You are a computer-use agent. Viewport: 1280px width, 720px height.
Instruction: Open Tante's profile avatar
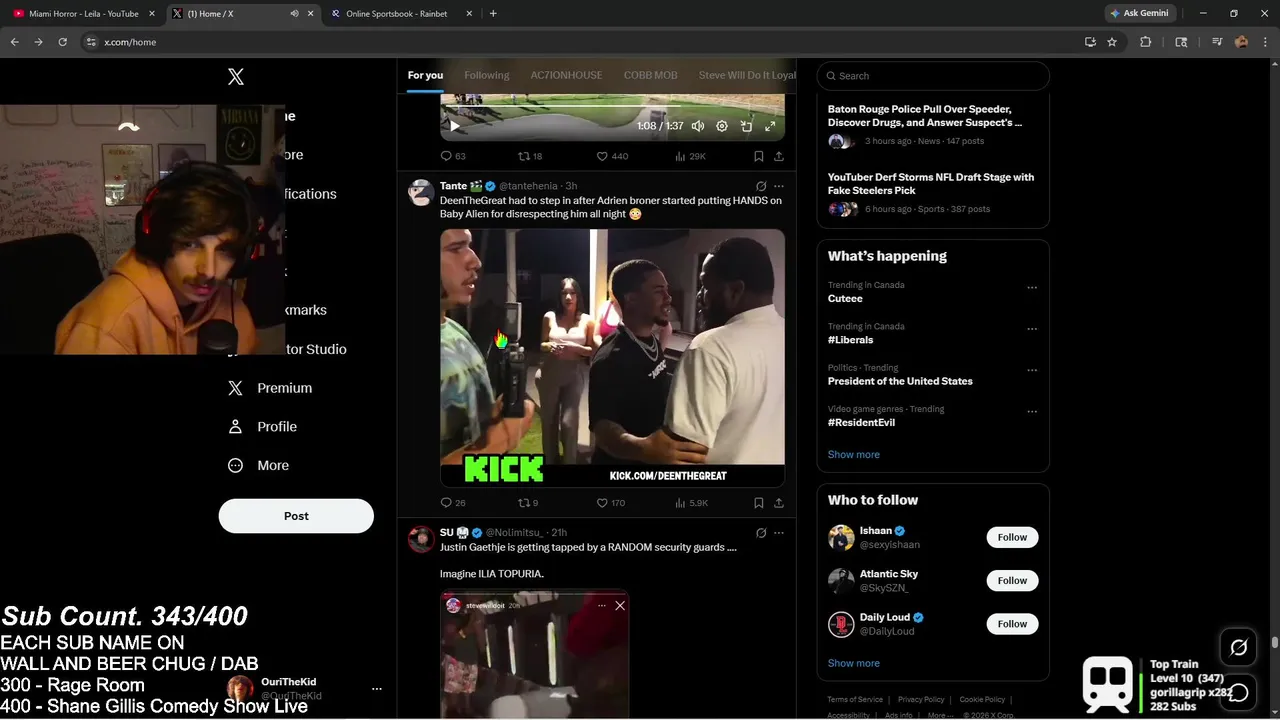pos(421,193)
